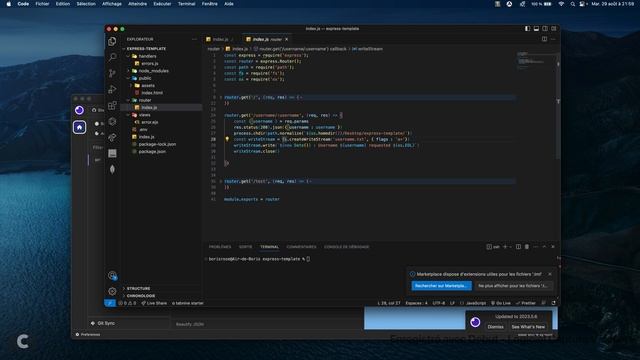The width and height of the screenshot is (640, 360).
Task: Open package-lock.json in the explorer
Action: [x=157, y=144]
